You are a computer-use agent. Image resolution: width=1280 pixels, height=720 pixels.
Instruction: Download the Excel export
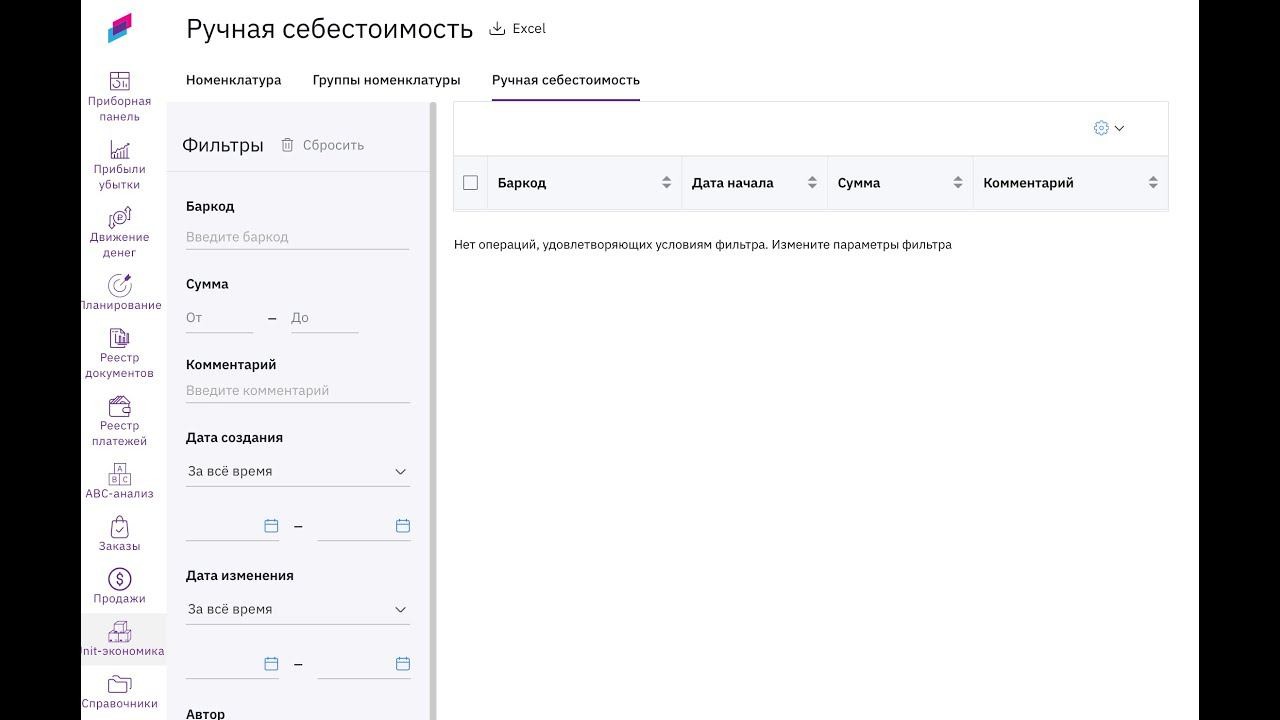(x=518, y=29)
